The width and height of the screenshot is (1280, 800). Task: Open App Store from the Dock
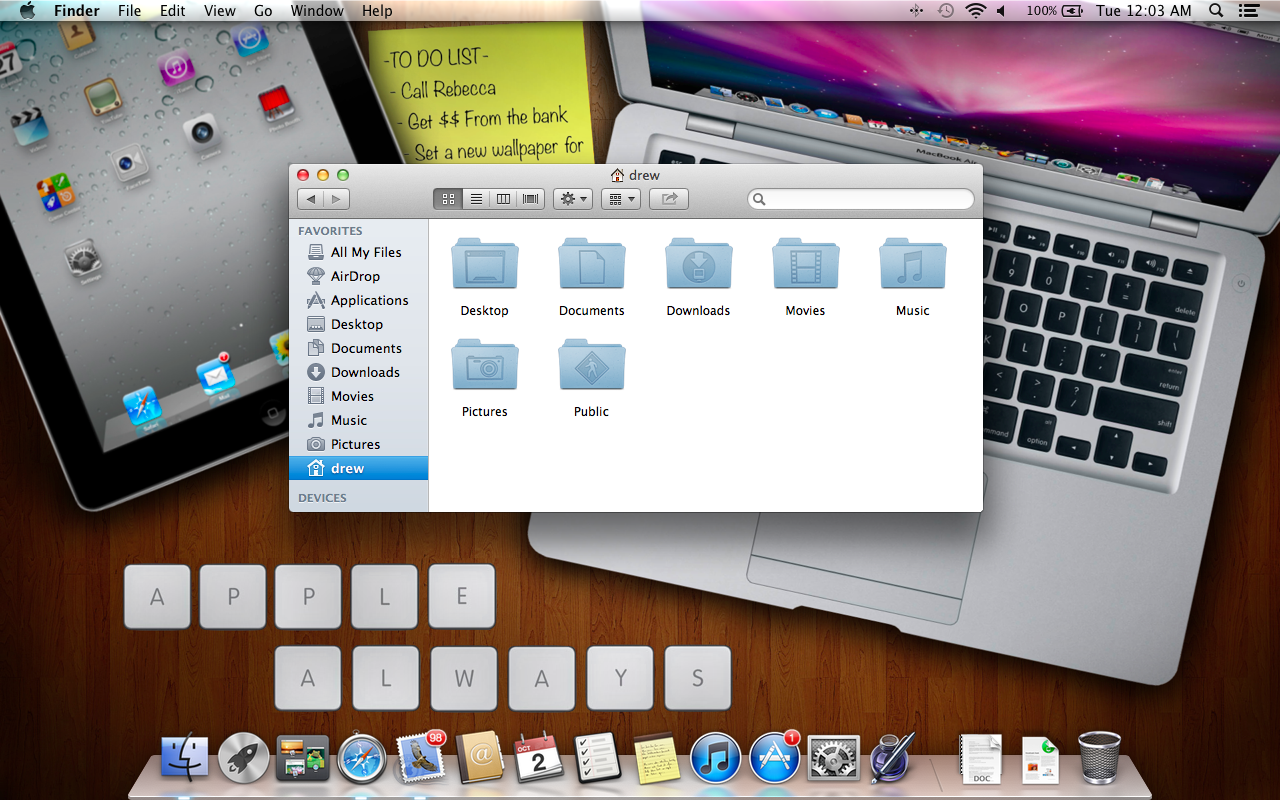[x=775, y=757]
